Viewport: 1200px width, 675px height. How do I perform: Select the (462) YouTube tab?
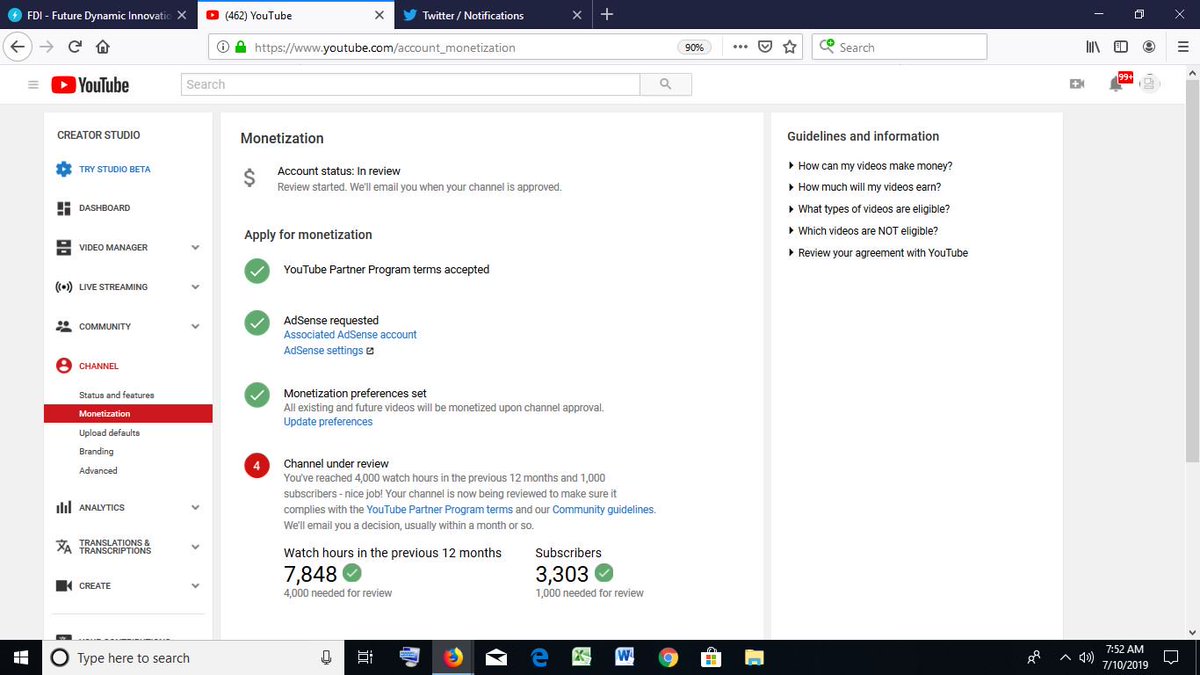coord(295,15)
